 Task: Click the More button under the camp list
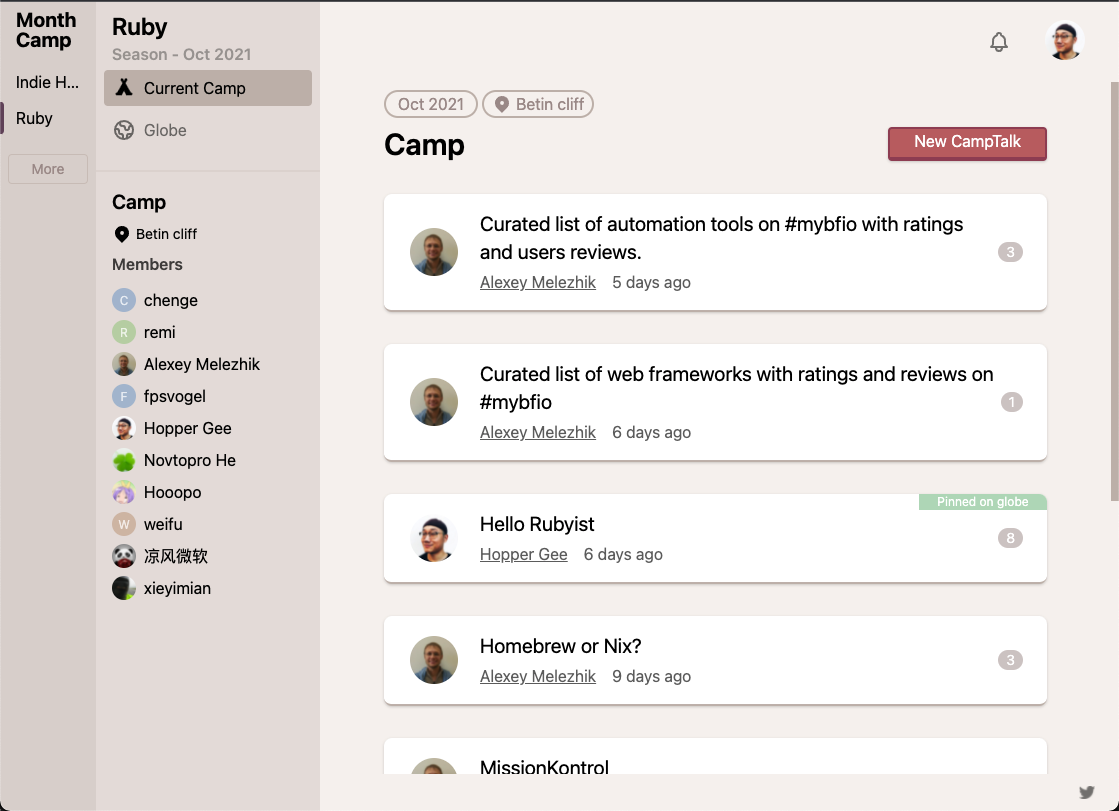tap(47, 168)
